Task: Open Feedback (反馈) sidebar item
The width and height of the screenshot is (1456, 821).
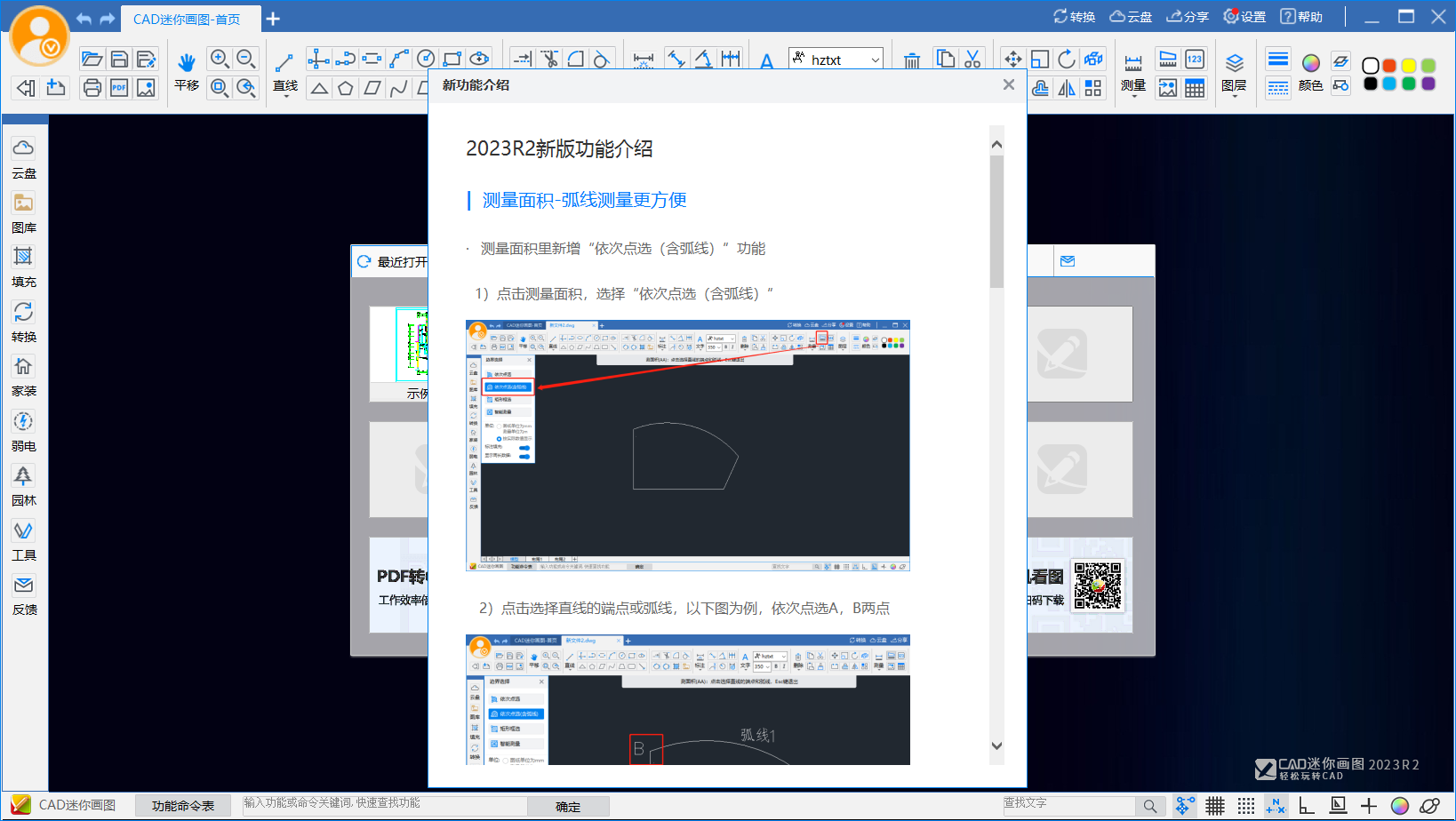Action: pyautogui.click(x=24, y=595)
